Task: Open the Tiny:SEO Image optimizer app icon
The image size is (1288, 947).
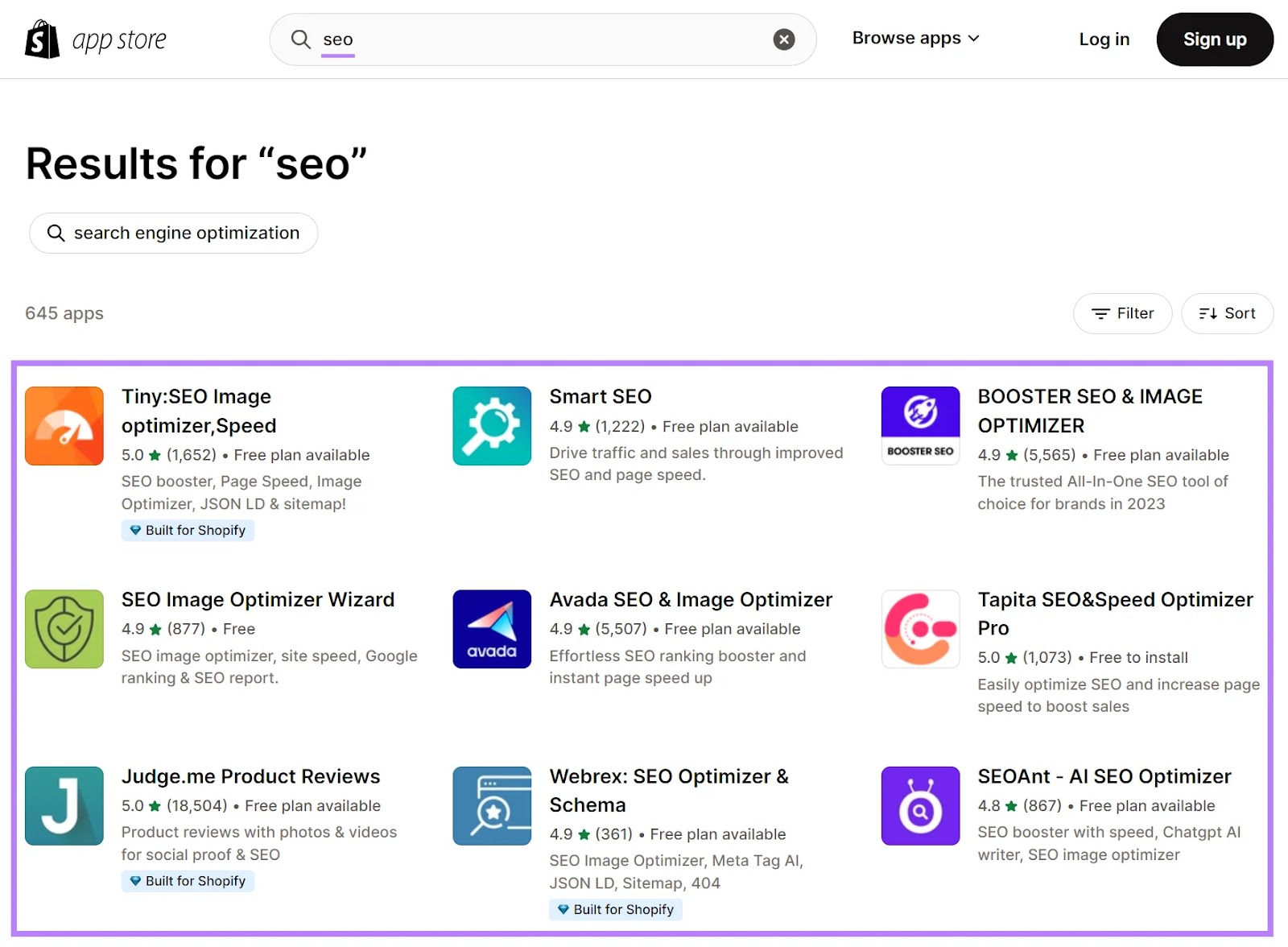Action: tap(64, 426)
